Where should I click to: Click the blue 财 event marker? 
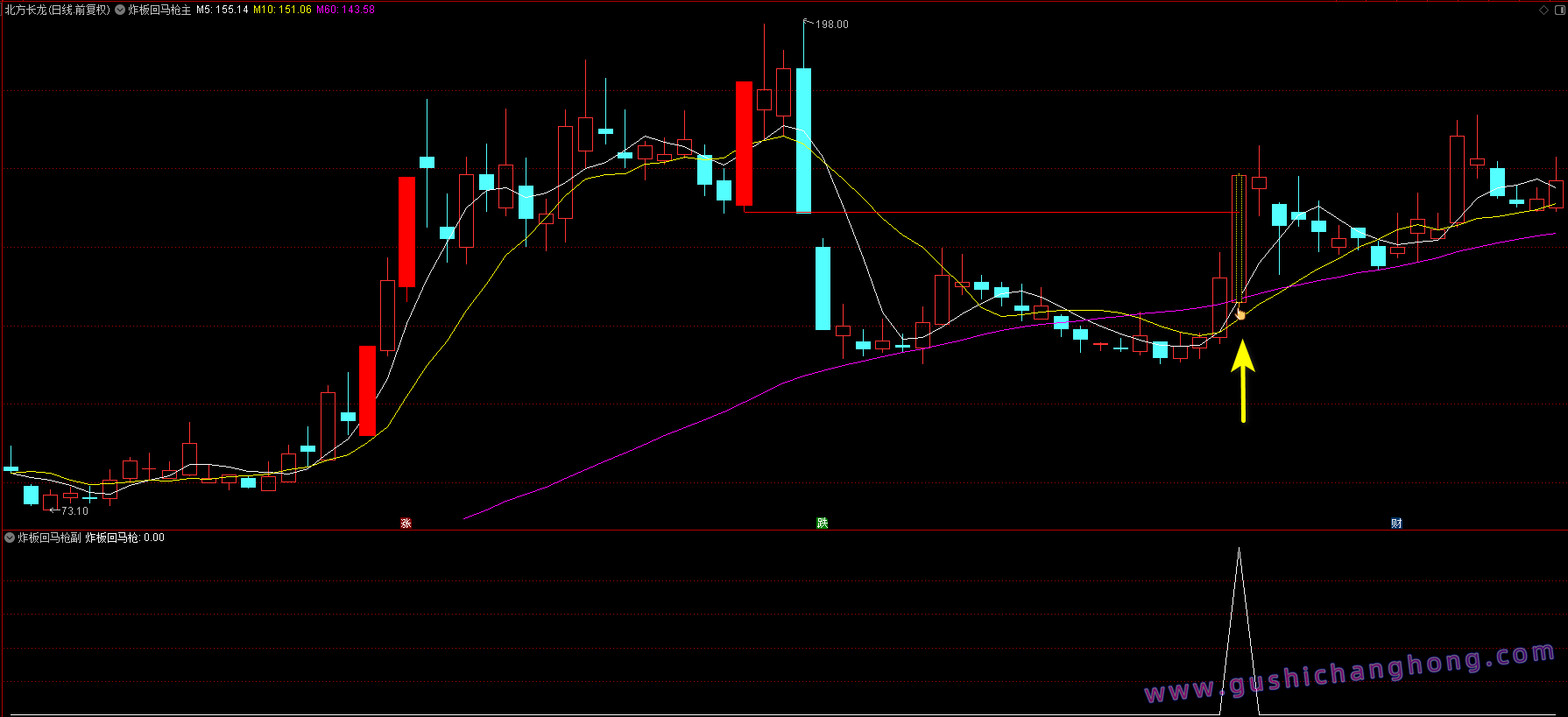tap(1396, 524)
